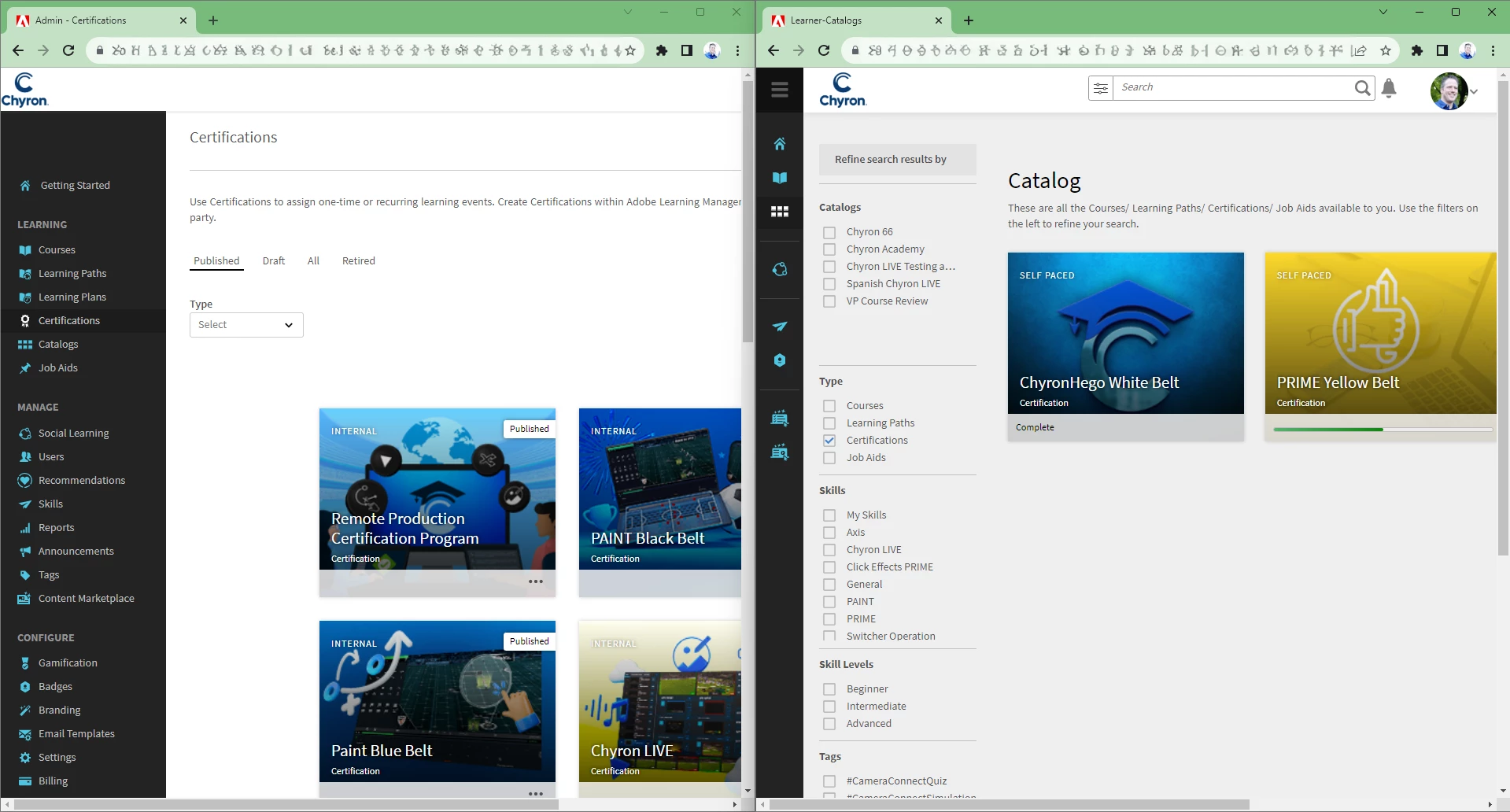Image resolution: width=1510 pixels, height=812 pixels.
Task: Open Announcements in Admin sidebar
Action: (76, 552)
